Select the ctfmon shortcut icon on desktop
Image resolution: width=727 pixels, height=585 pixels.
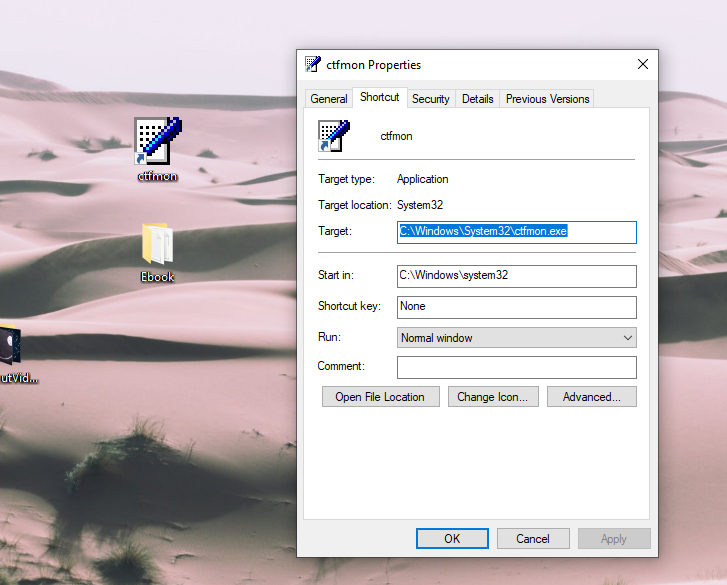pyautogui.click(x=158, y=141)
